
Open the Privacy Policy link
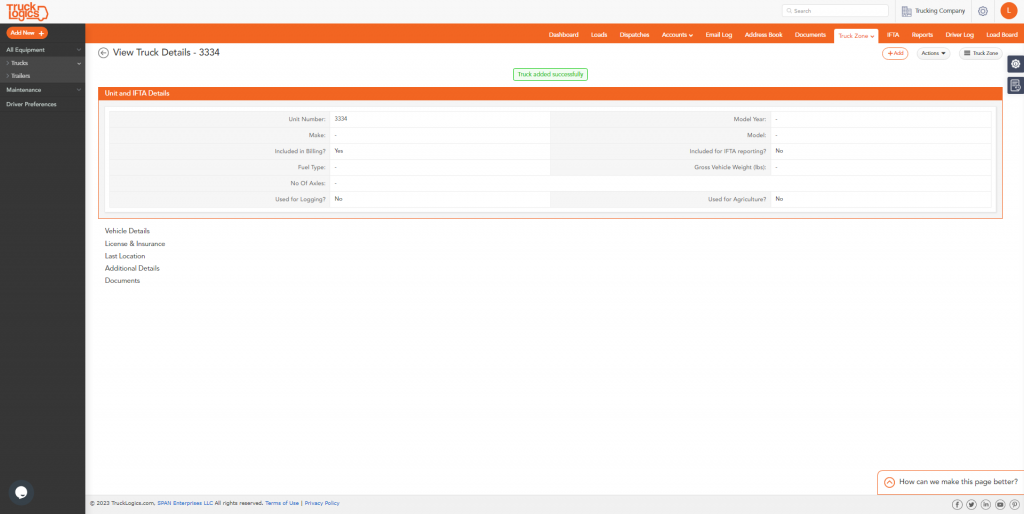(322, 503)
